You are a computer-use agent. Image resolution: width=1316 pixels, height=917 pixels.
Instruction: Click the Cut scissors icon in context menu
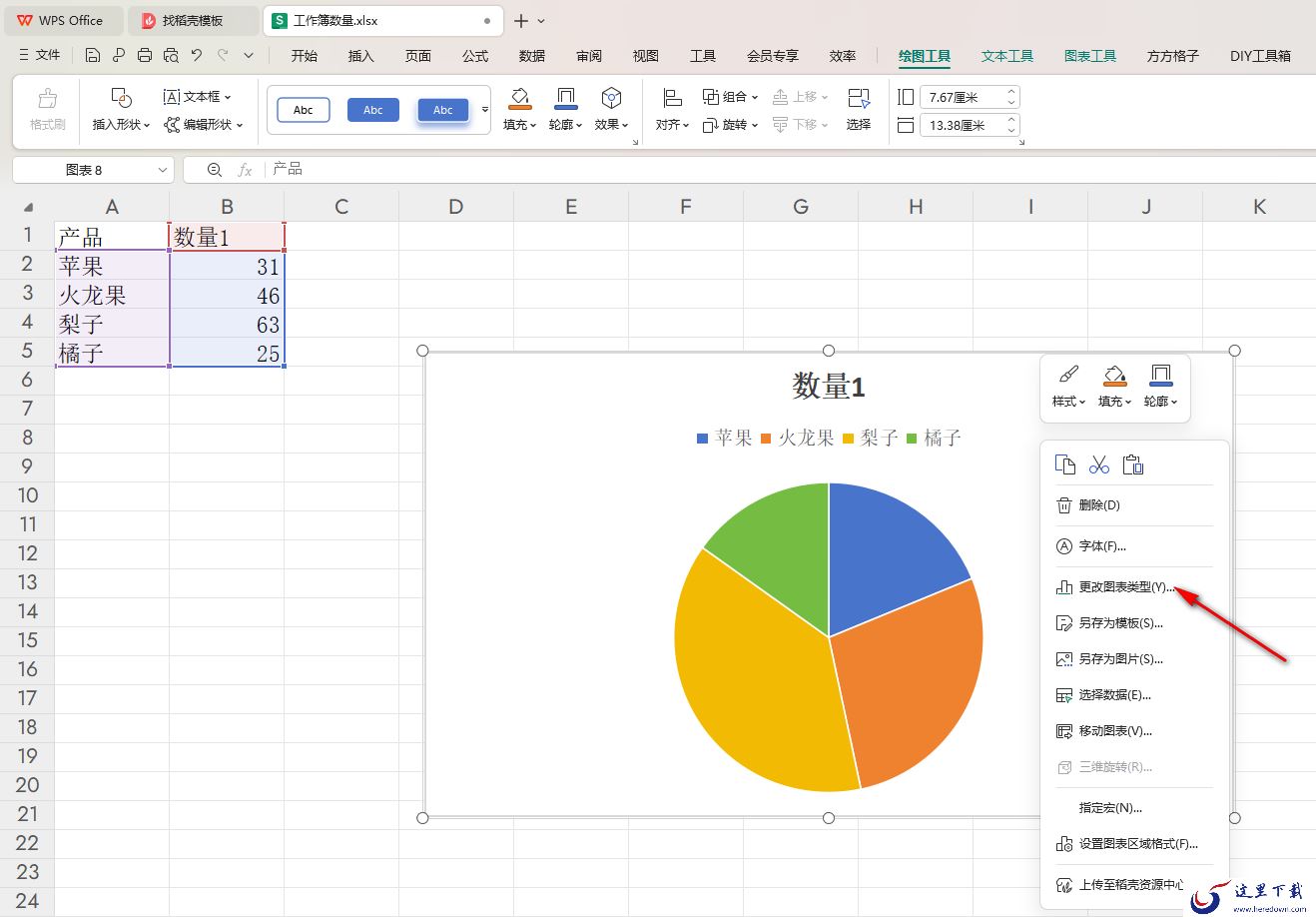click(1099, 464)
